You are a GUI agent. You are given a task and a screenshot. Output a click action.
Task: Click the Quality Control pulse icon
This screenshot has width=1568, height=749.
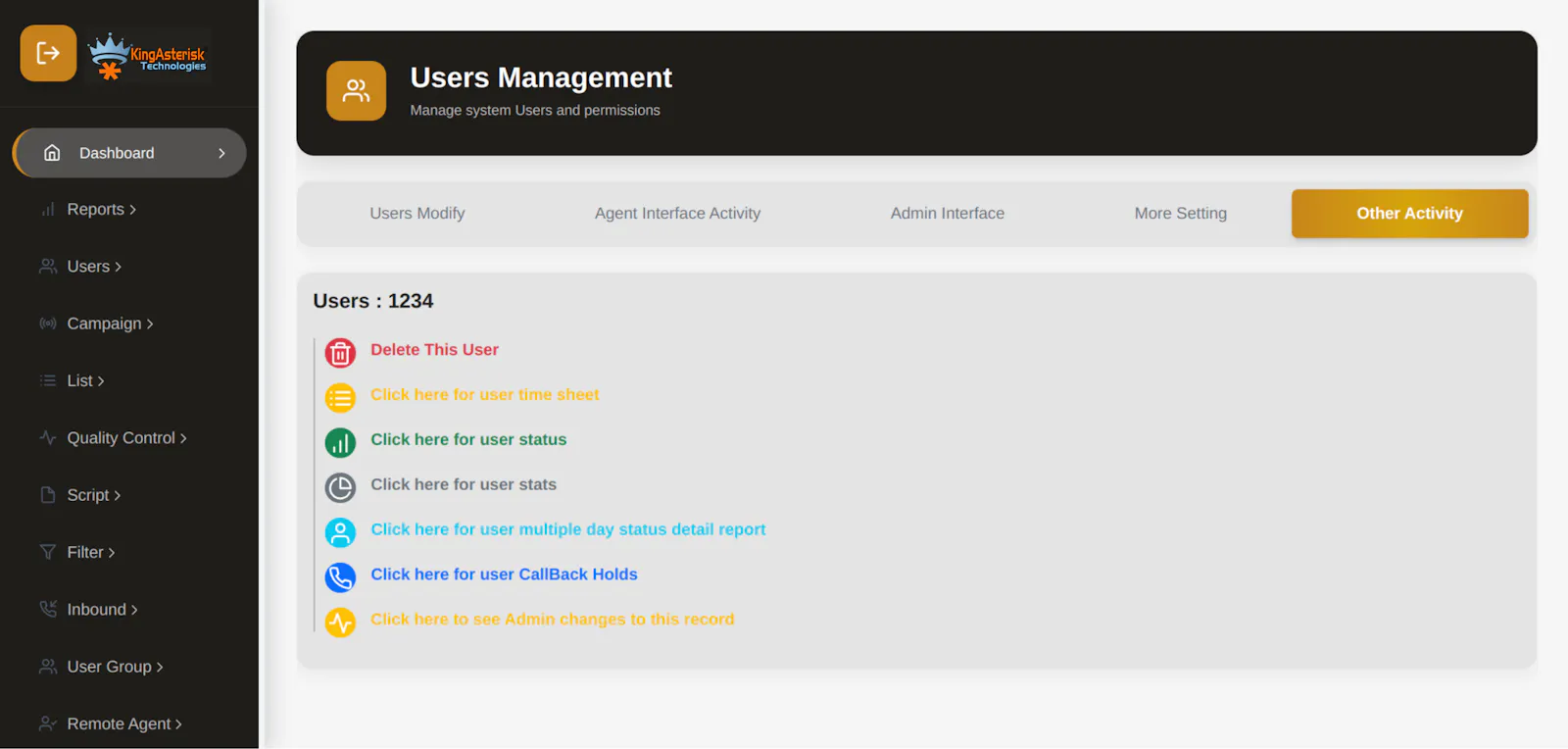pos(48,437)
